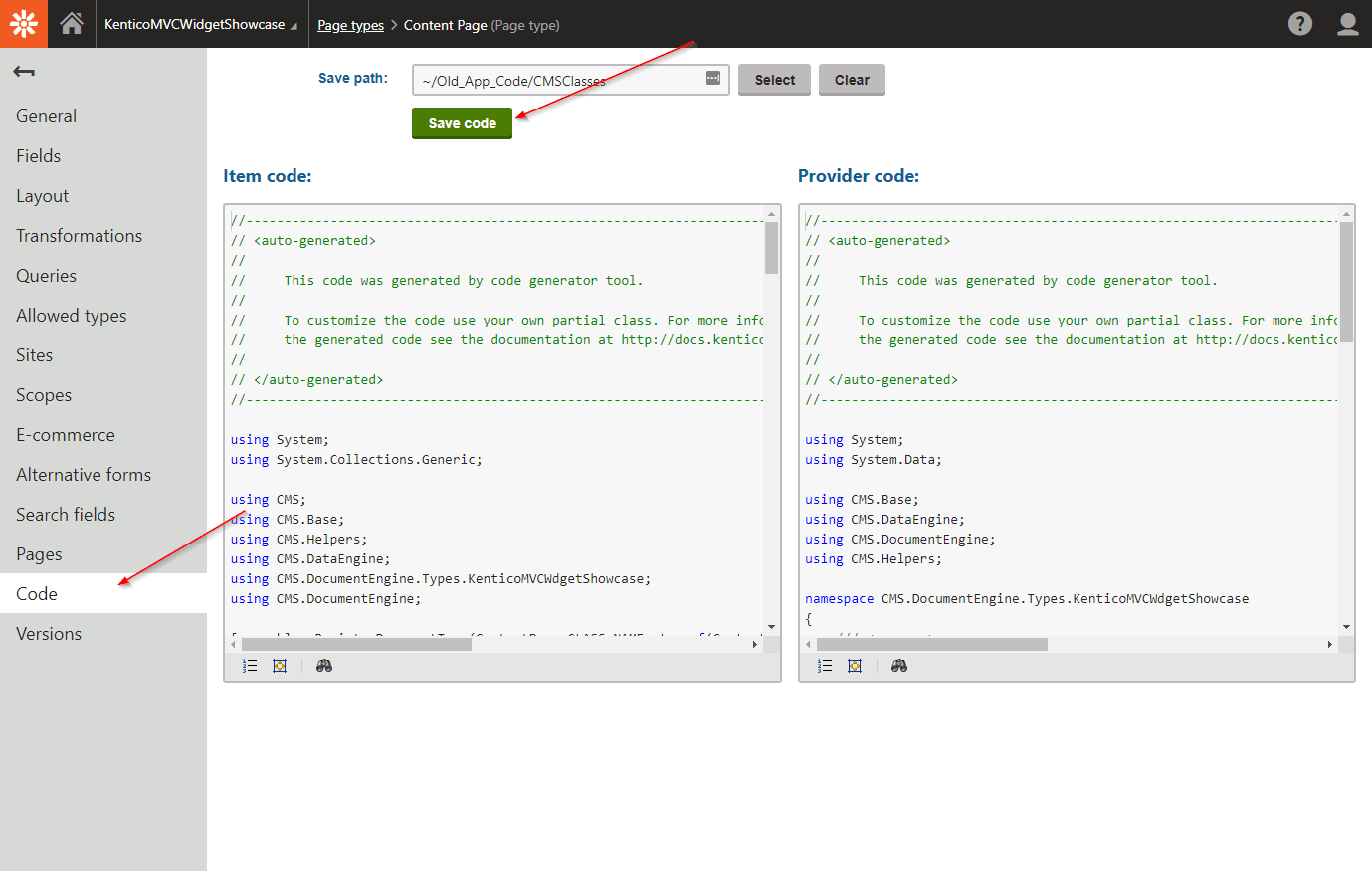Click Item code vertical scrollbar thumb
The height and width of the screenshot is (871, 1372).
pyautogui.click(x=771, y=247)
